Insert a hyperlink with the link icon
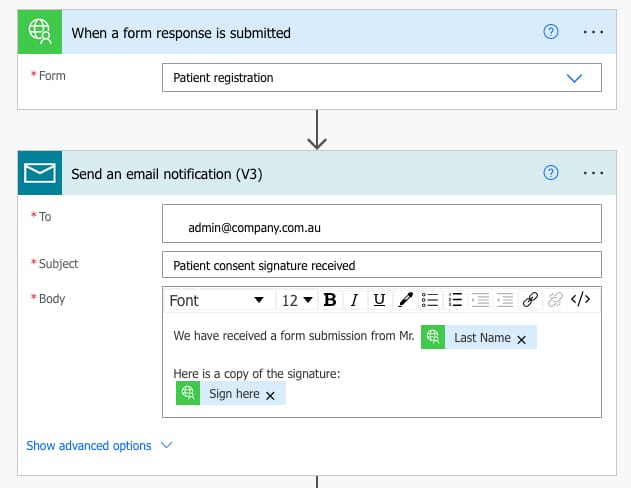Viewport: 631px width, 488px height. [530, 300]
